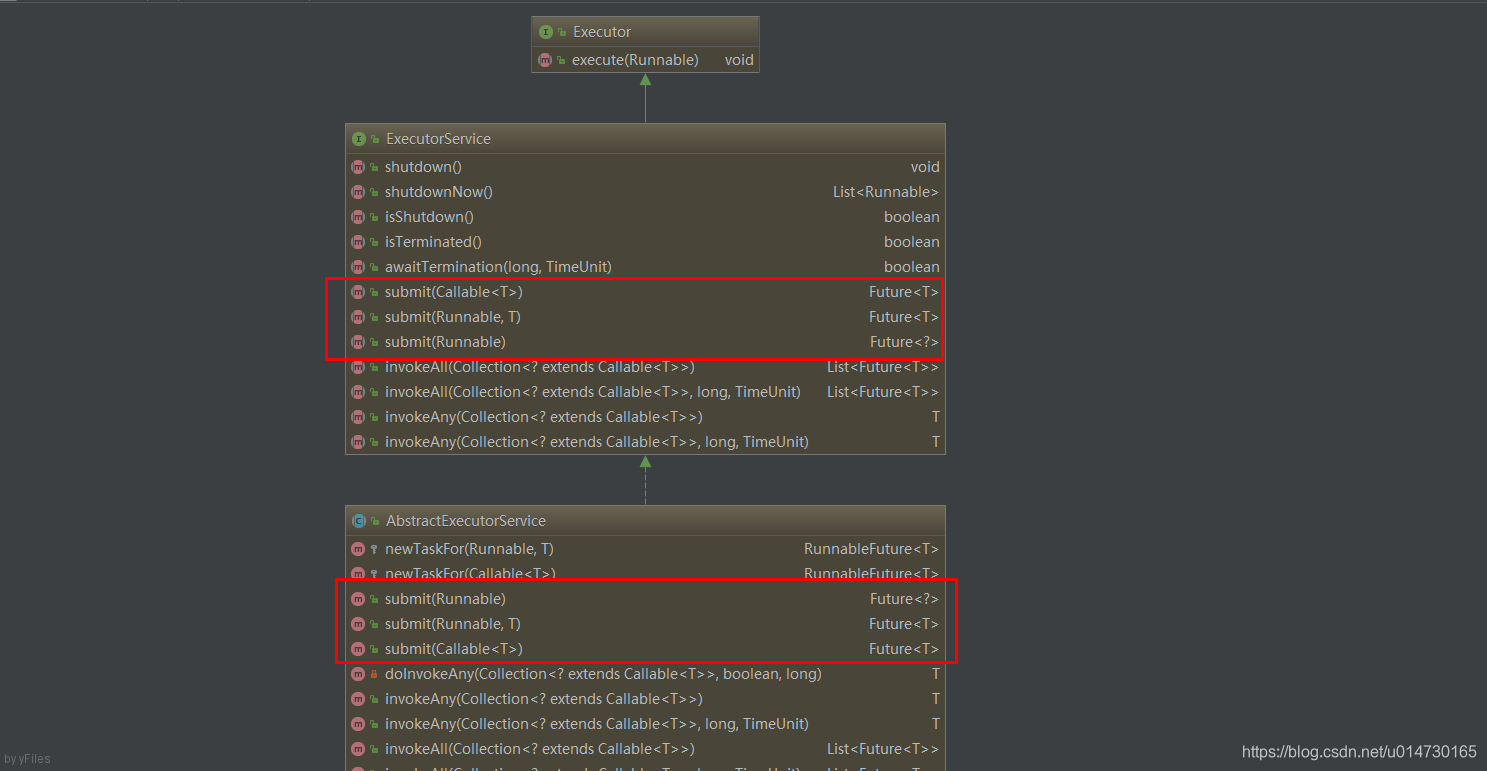1487x771 pixels.
Task: Click method icon of AbstractExecutorService submit(Runnable, T)
Action: (x=358, y=624)
